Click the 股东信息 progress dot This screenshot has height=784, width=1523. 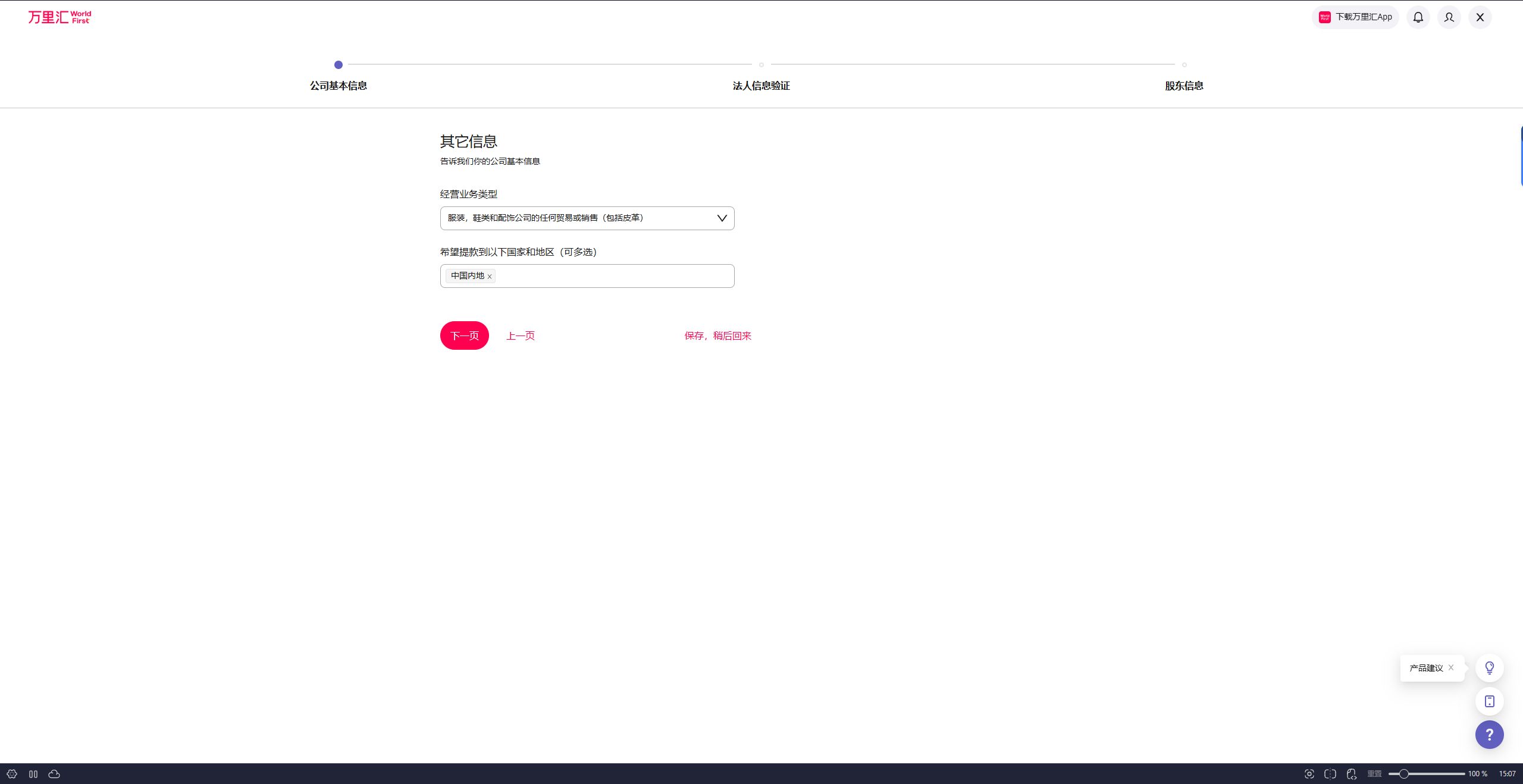[1184, 65]
